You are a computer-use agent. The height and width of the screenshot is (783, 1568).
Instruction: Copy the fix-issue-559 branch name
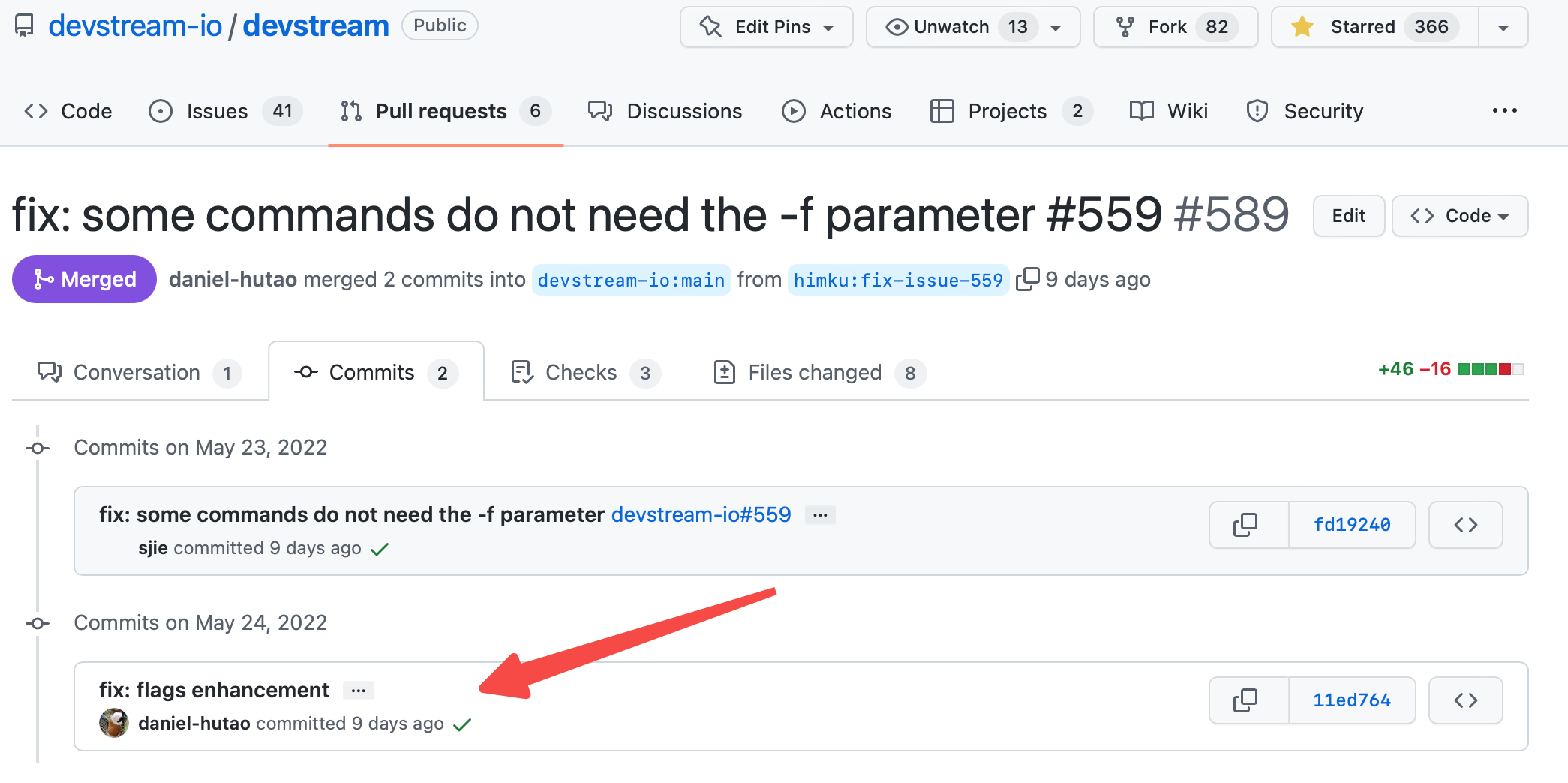1027,279
